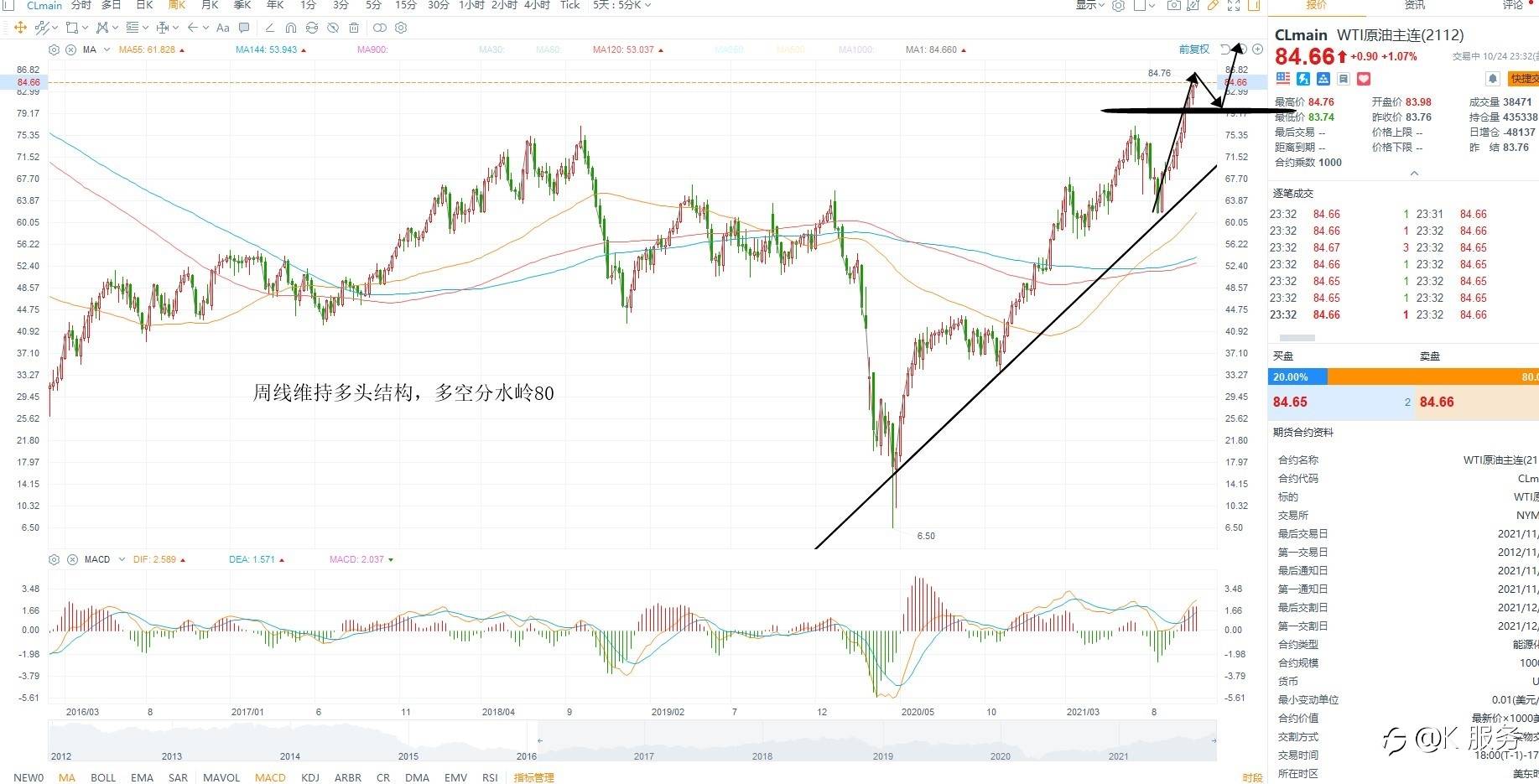Take a chart screenshot with camera icon

pos(1174,5)
